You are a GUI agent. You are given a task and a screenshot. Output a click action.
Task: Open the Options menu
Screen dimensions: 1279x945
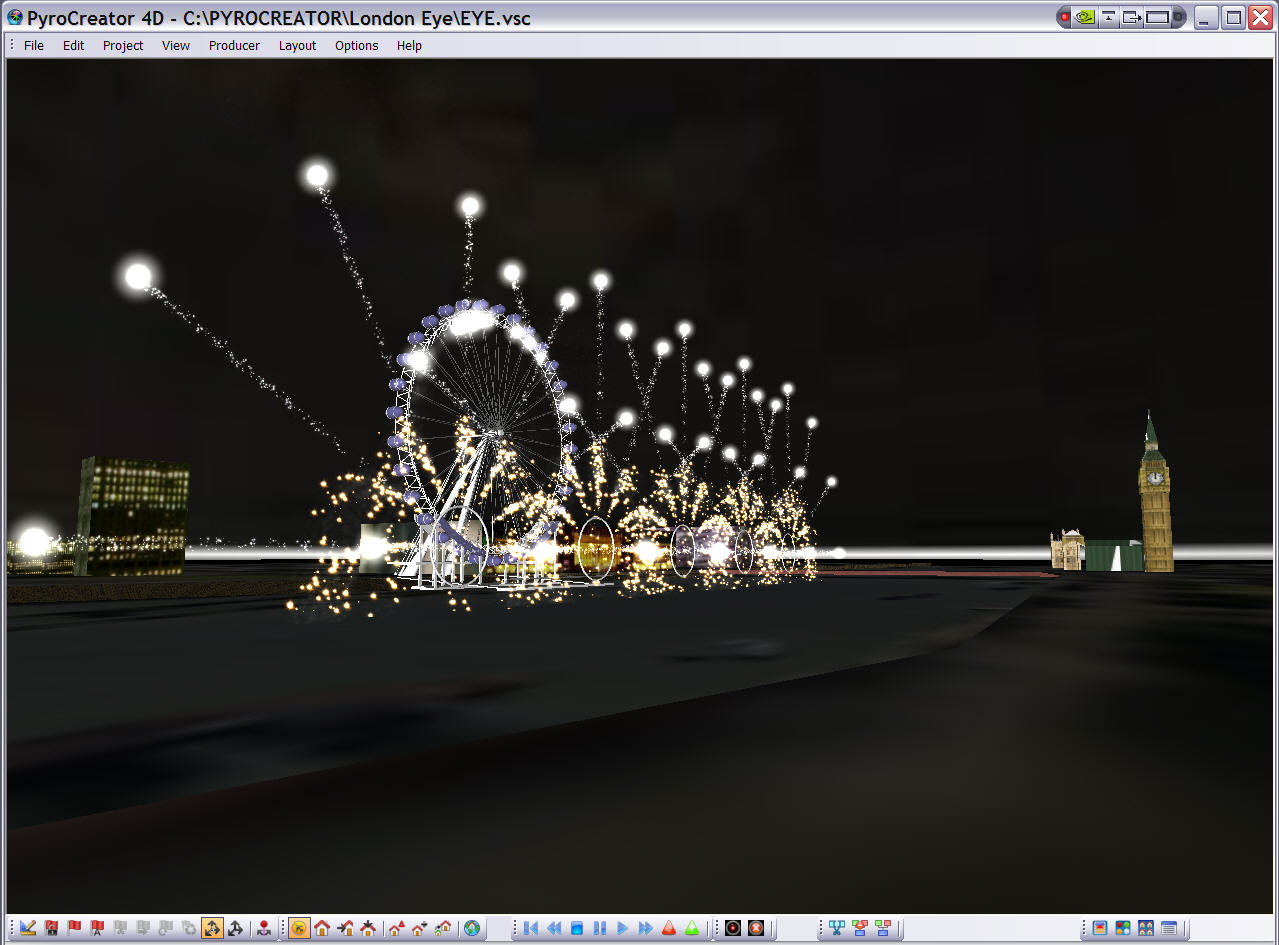[x=356, y=45]
